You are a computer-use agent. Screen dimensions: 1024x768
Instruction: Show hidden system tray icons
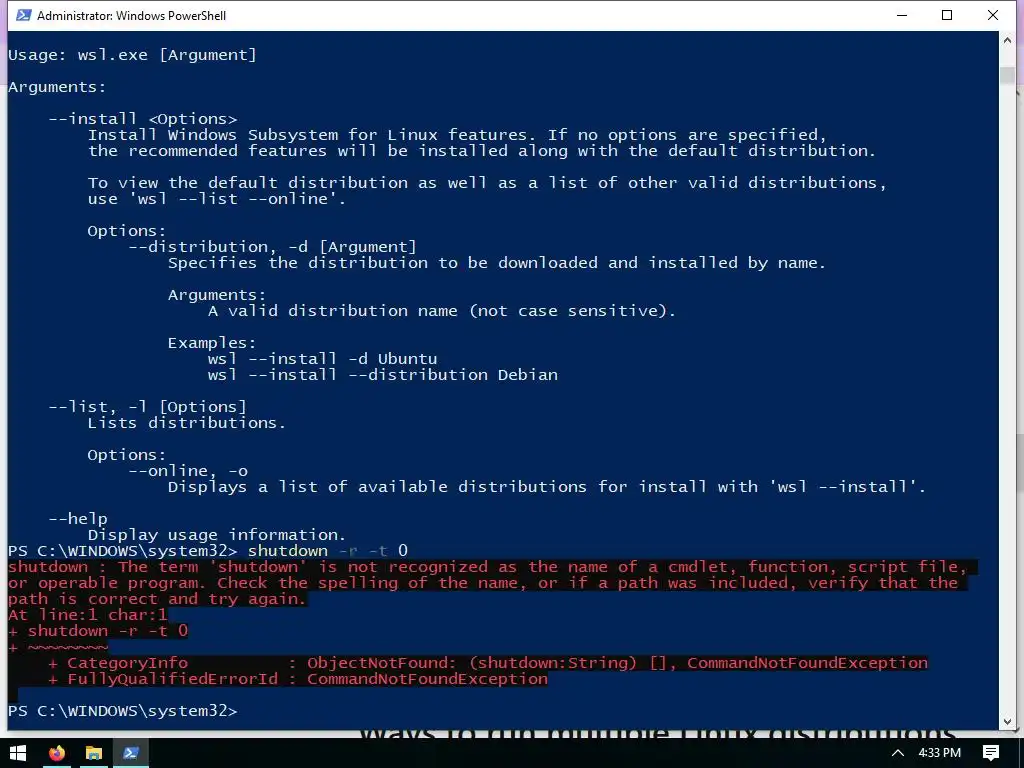point(898,753)
